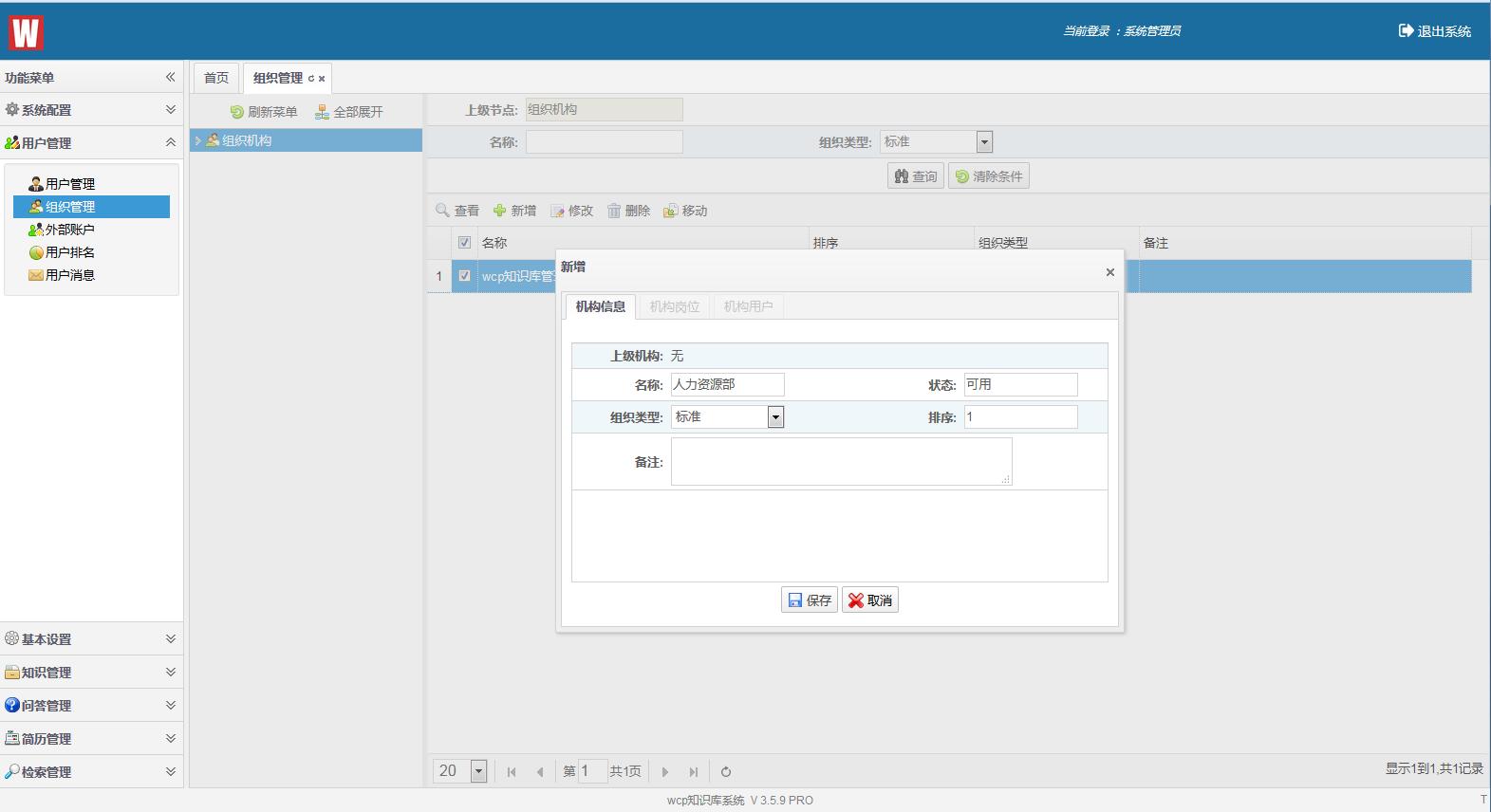Go to the first page
This screenshot has width=1491, height=812.
pos(512,772)
